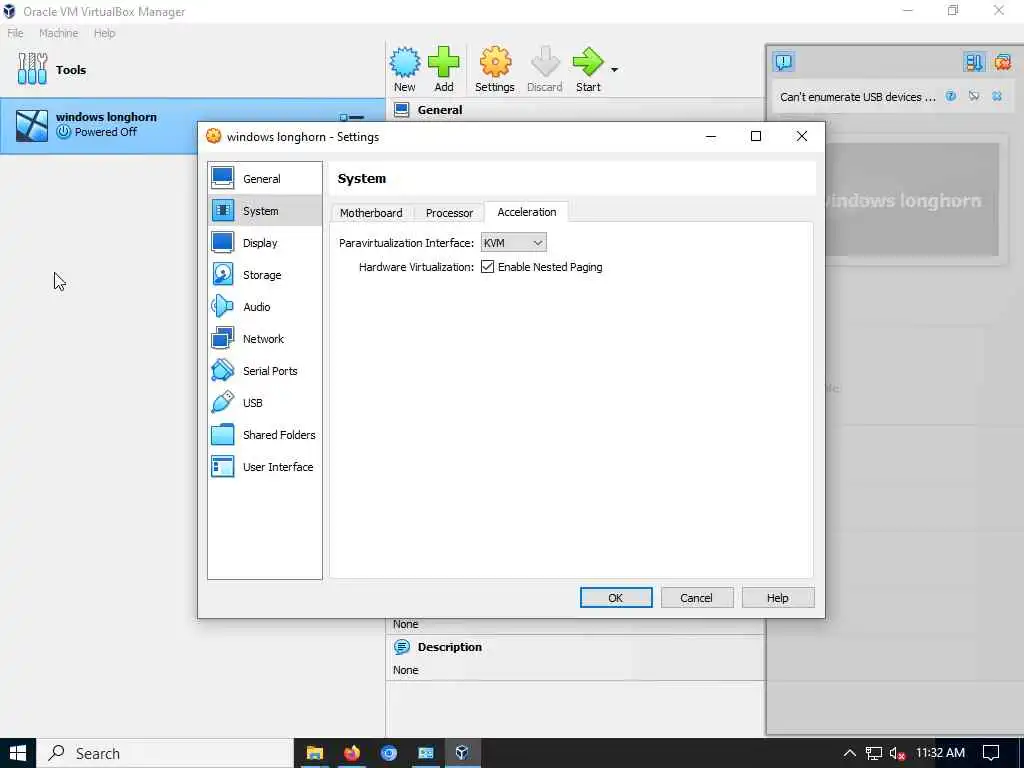Click the windows longhorn VM menu icon

(352, 117)
